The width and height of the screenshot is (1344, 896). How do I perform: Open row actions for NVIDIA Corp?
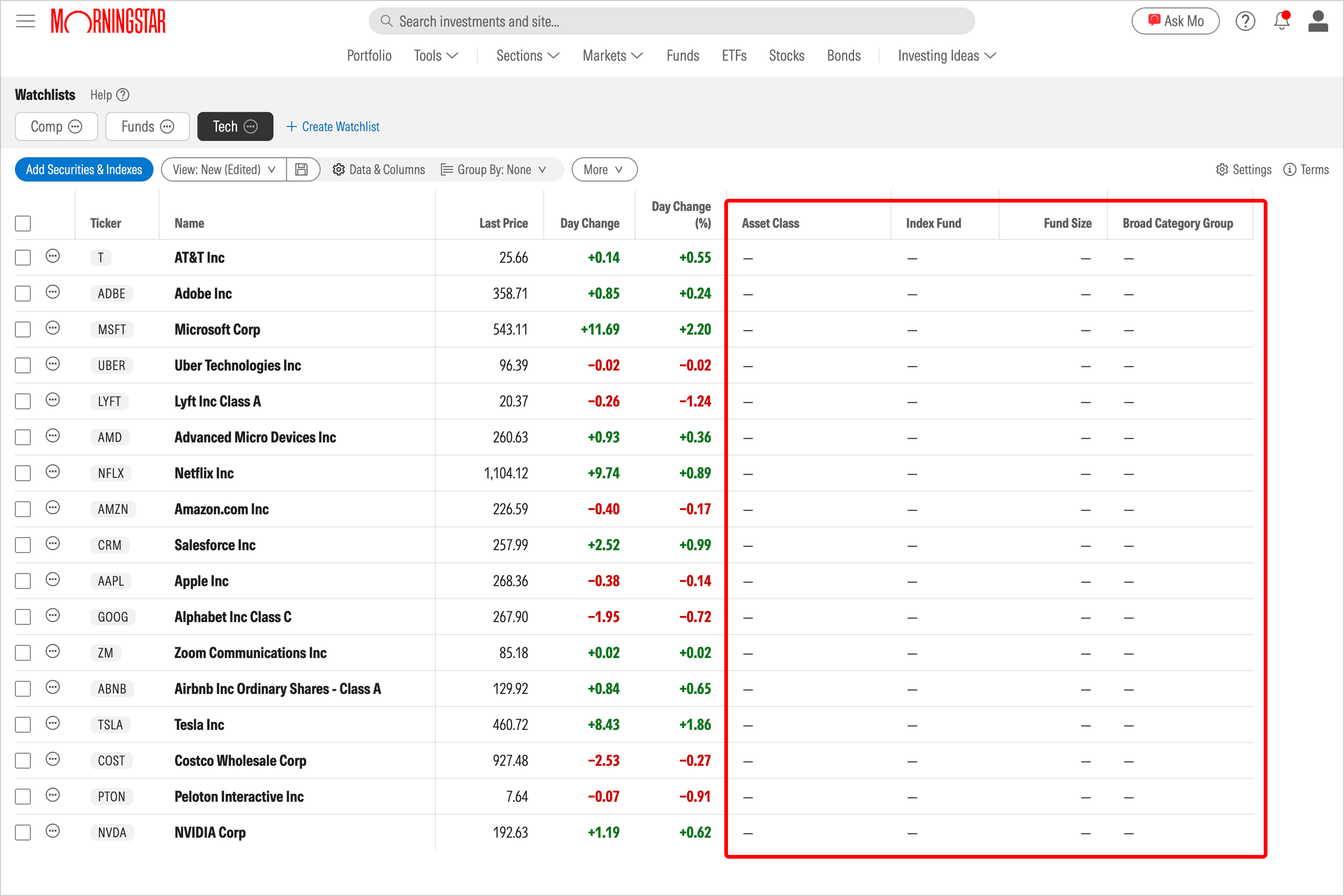(53, 832)
